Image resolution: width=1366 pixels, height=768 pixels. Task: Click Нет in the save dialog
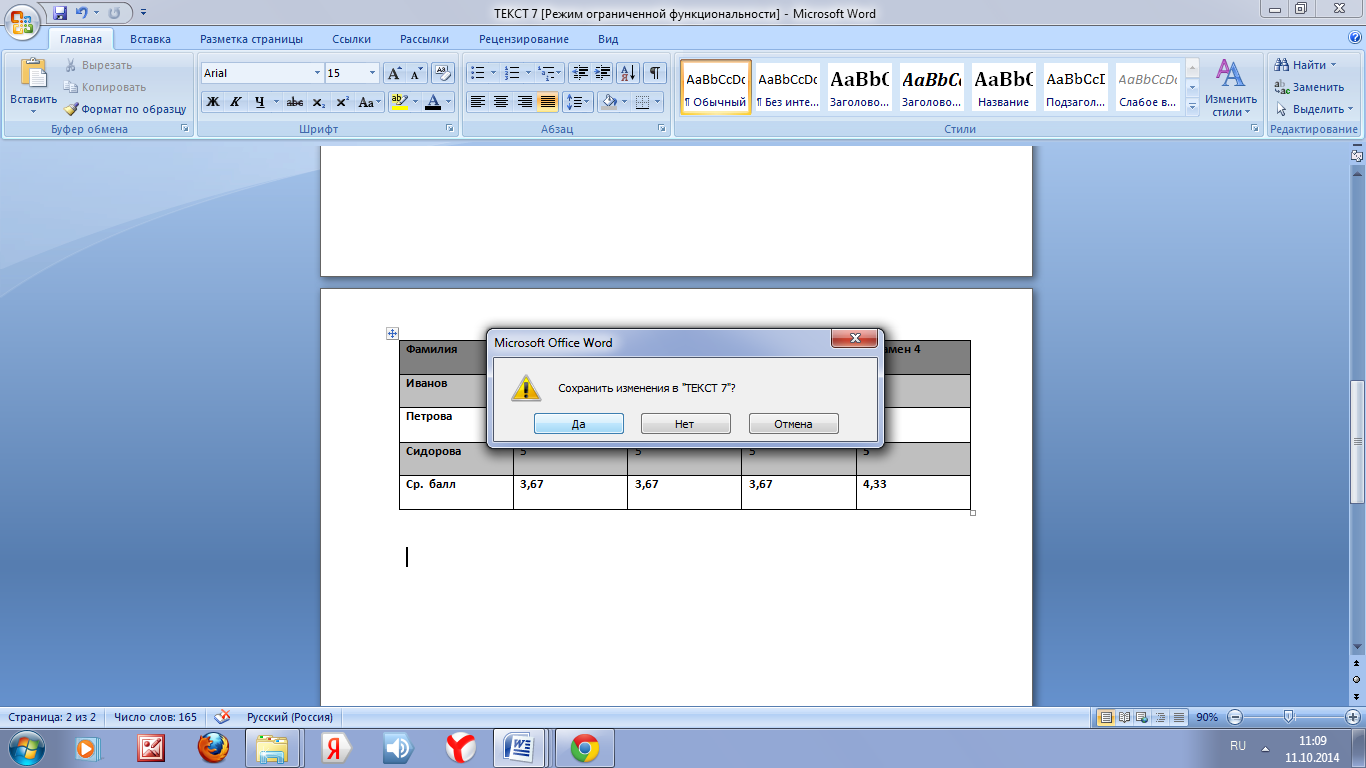(685, 424)
